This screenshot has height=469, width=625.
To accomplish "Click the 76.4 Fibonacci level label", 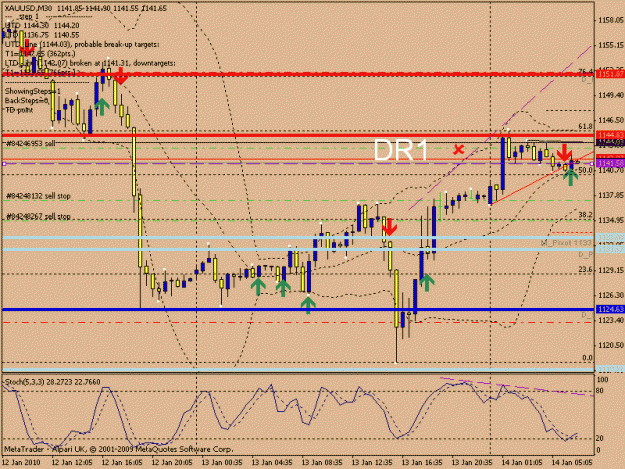I will pos(585,71).
